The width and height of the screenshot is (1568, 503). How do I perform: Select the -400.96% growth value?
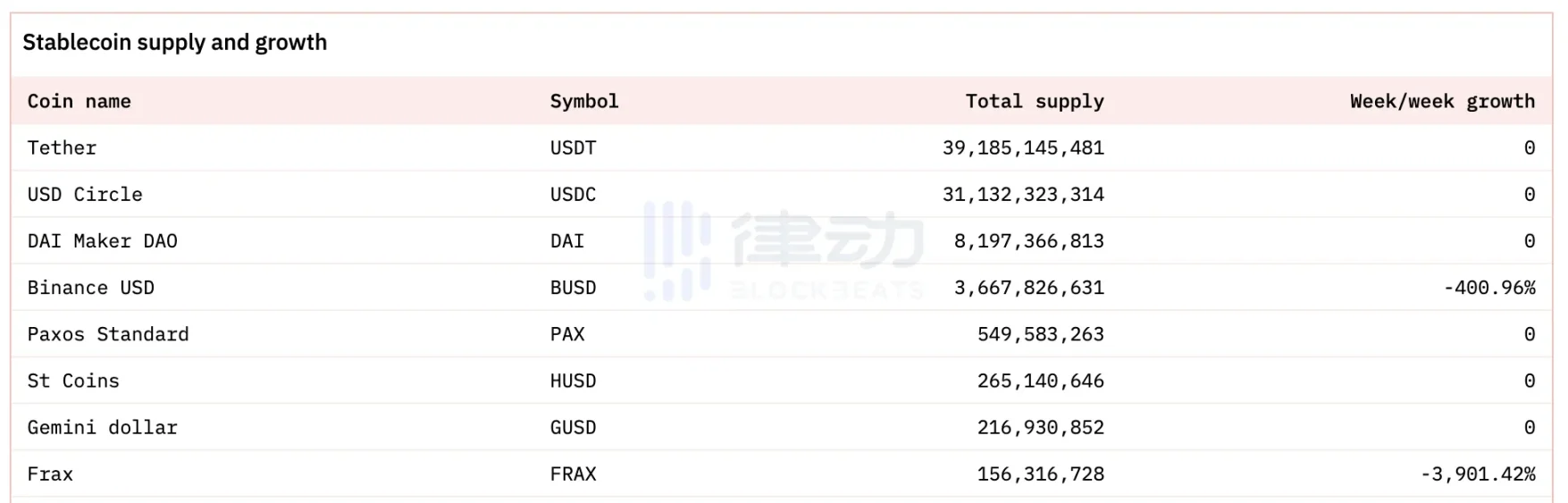pyautogui.click(x=1488, y=288)
